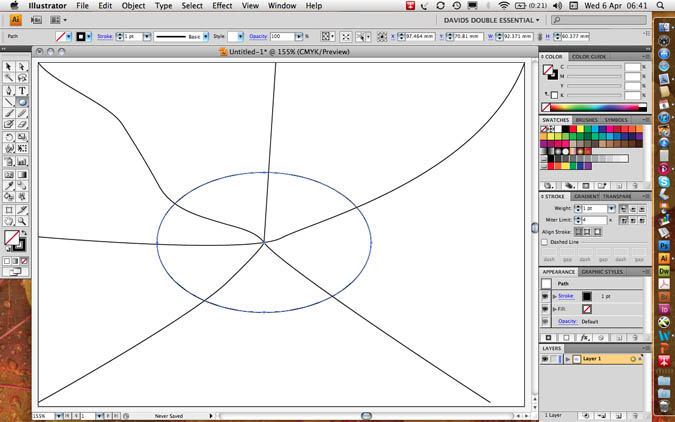Open the DAVIDS DOUBLE ESSENTIAL workspace dropdown
Image resolution: width=675 pixels, height=422 pixels.
[492, 19]
